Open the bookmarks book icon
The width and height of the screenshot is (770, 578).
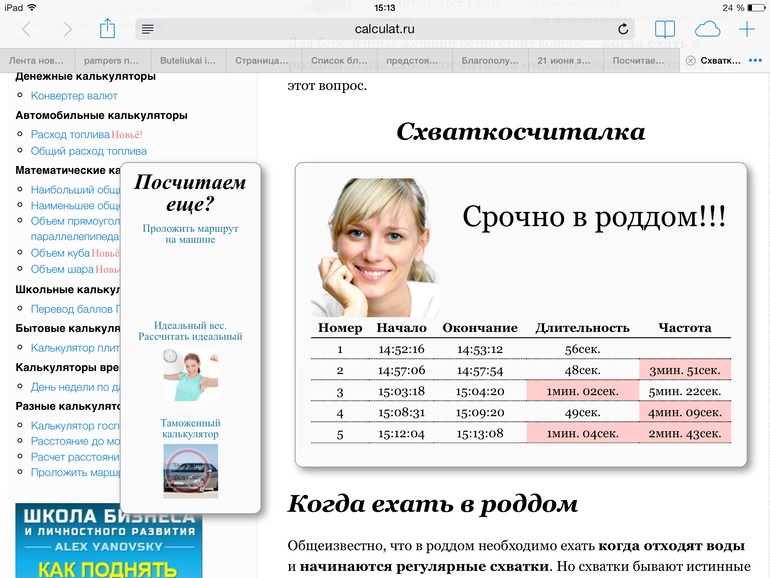pyautogui.click(x=665, y=29)
